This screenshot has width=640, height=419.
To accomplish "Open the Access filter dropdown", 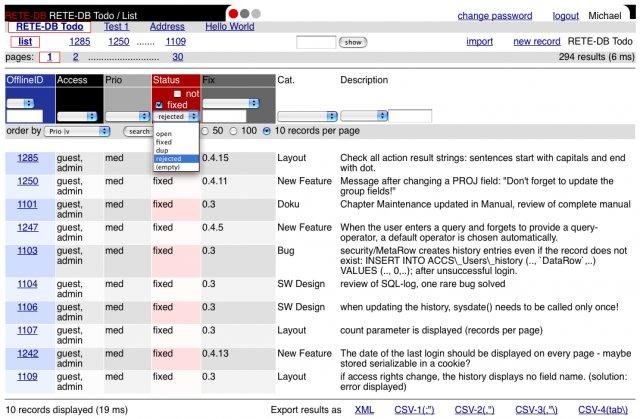I will pos(77,117).
